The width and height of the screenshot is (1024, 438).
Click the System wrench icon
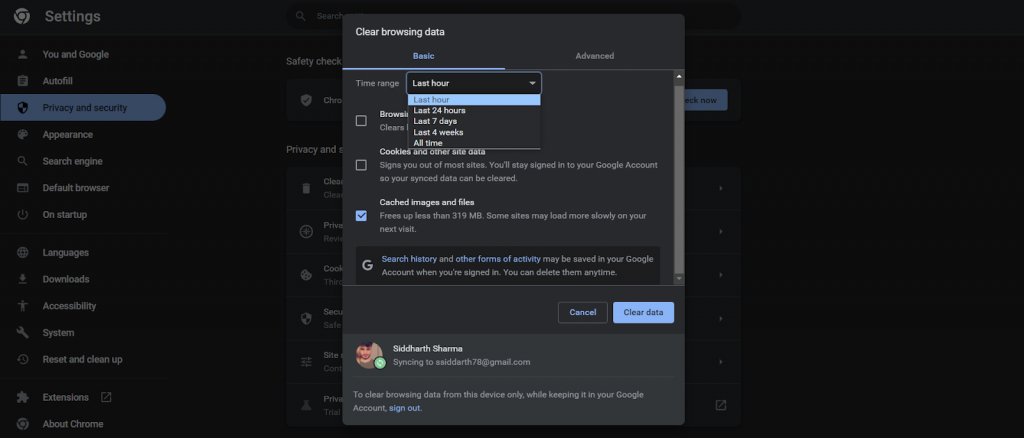tap(22, 332)
